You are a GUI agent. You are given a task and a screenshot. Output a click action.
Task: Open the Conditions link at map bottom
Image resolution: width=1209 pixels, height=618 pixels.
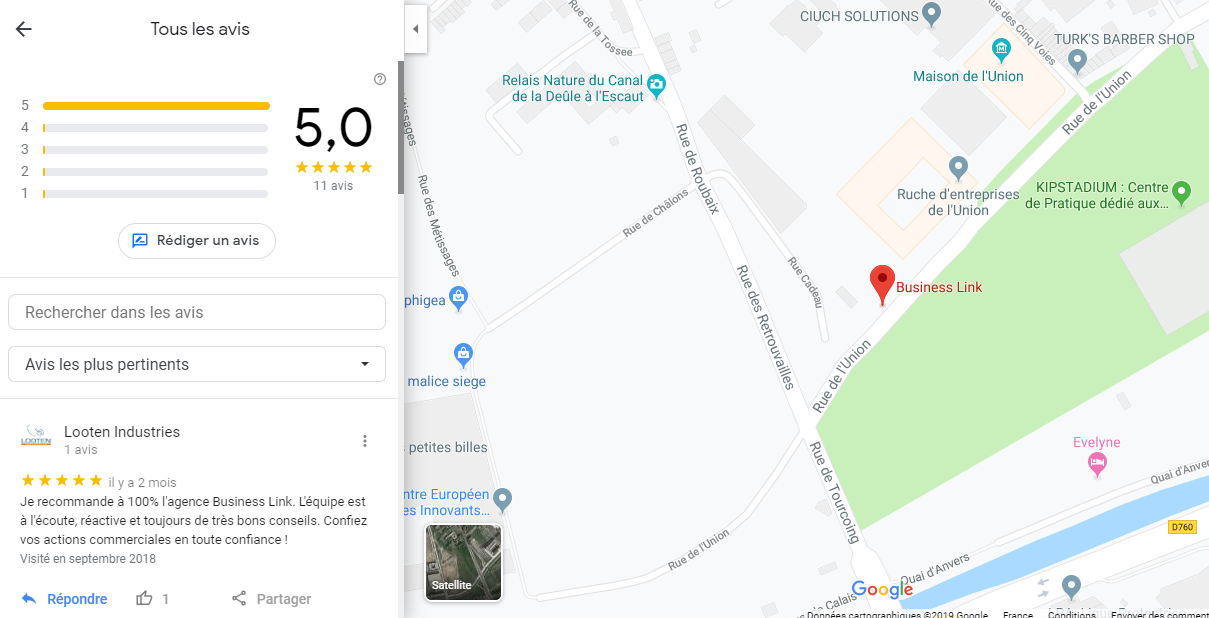tap(1072, 614)
